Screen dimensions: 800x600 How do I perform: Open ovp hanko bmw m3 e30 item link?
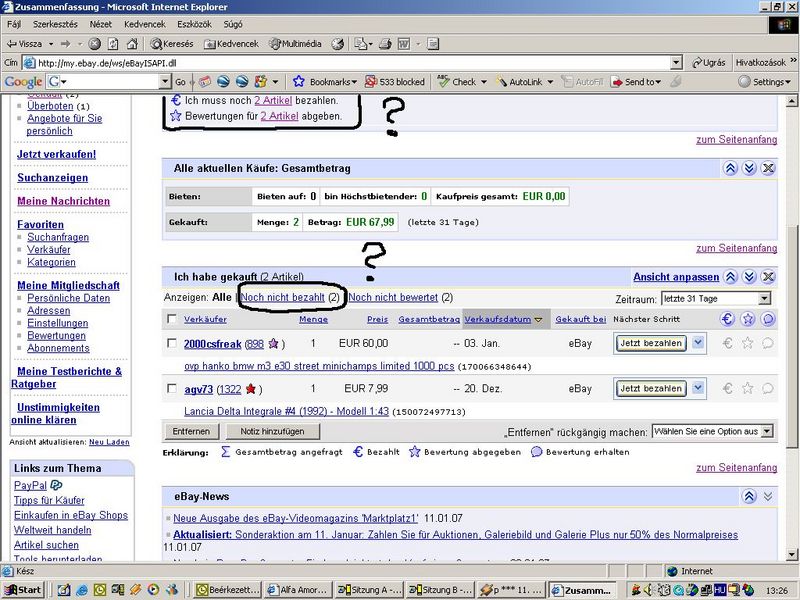(319, 366)
